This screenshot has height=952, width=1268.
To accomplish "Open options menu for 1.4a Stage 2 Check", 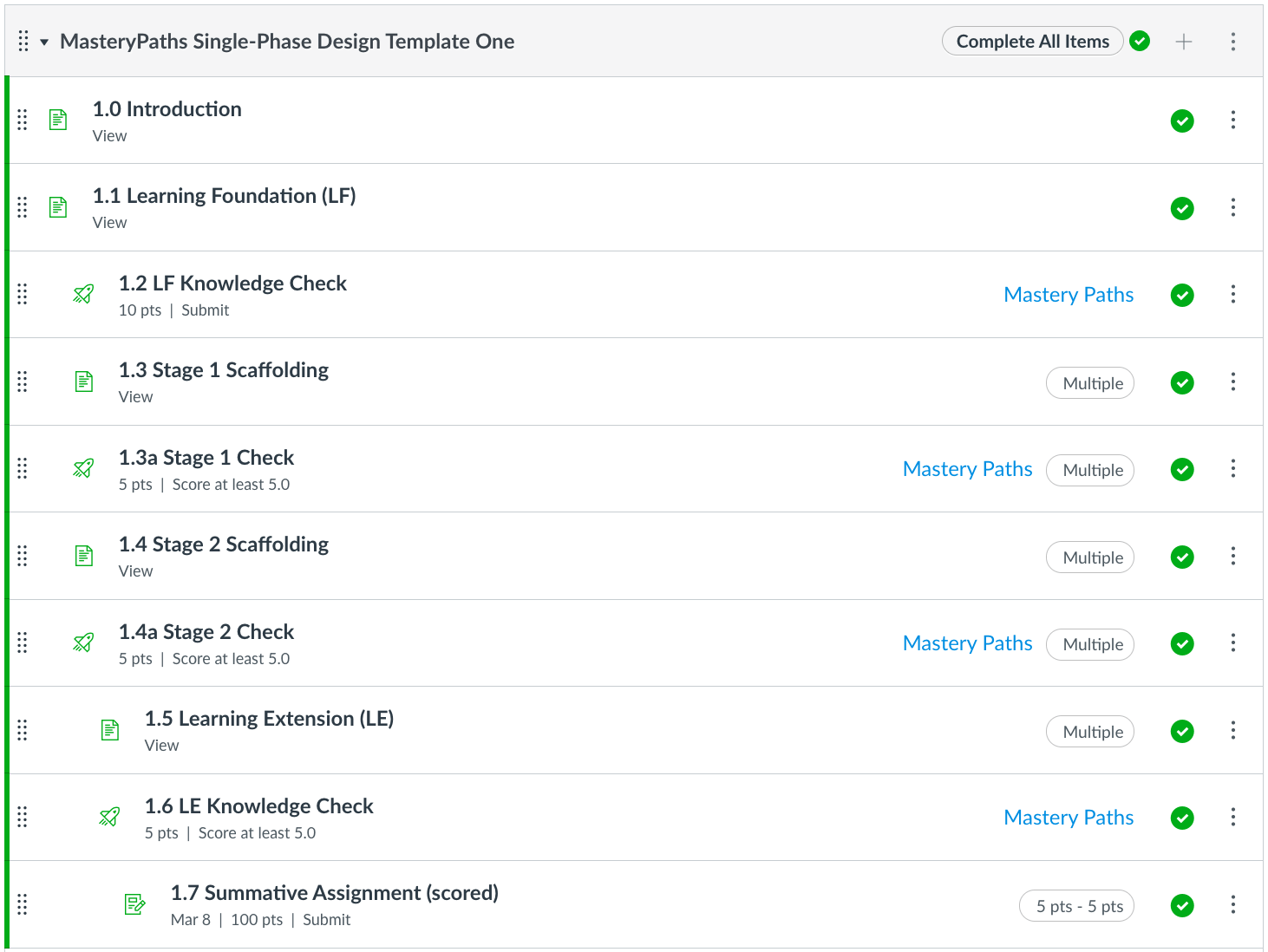I will [x=1233, y=642].
